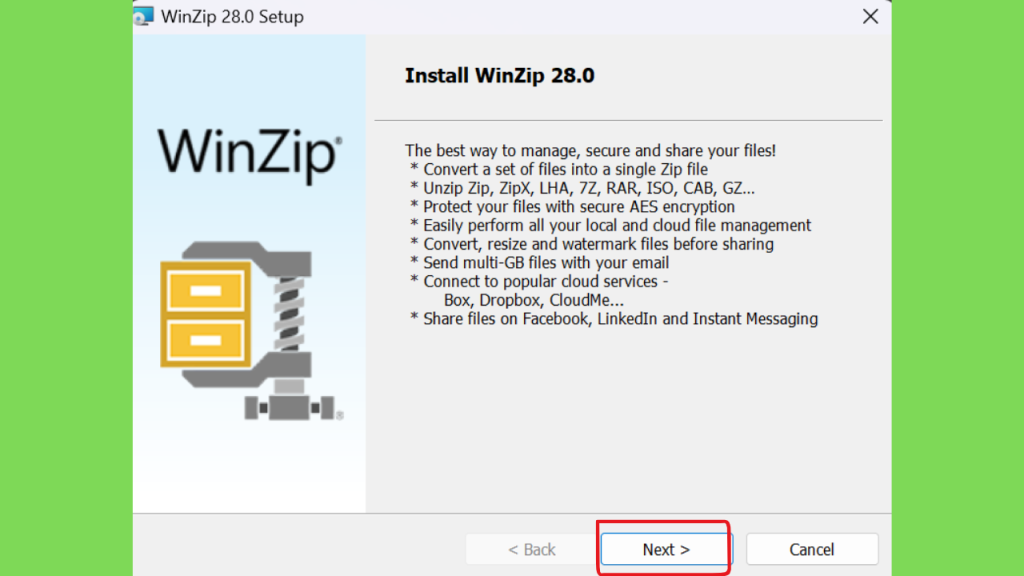The width and height of the screenshot is (1024, 576).
Task: Click the 'Share files on Facebook' line
Action: coord(614,319)
